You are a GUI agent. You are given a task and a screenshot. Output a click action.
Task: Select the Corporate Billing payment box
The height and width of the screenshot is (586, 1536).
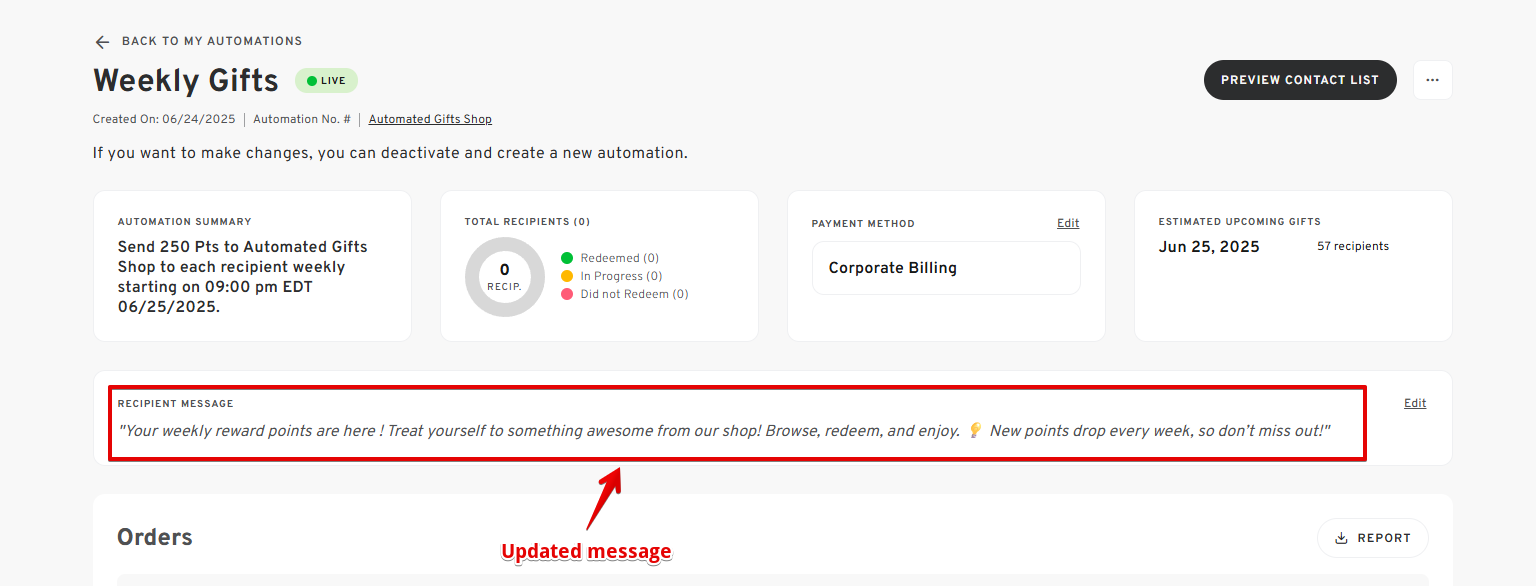(x=946, y=268)
